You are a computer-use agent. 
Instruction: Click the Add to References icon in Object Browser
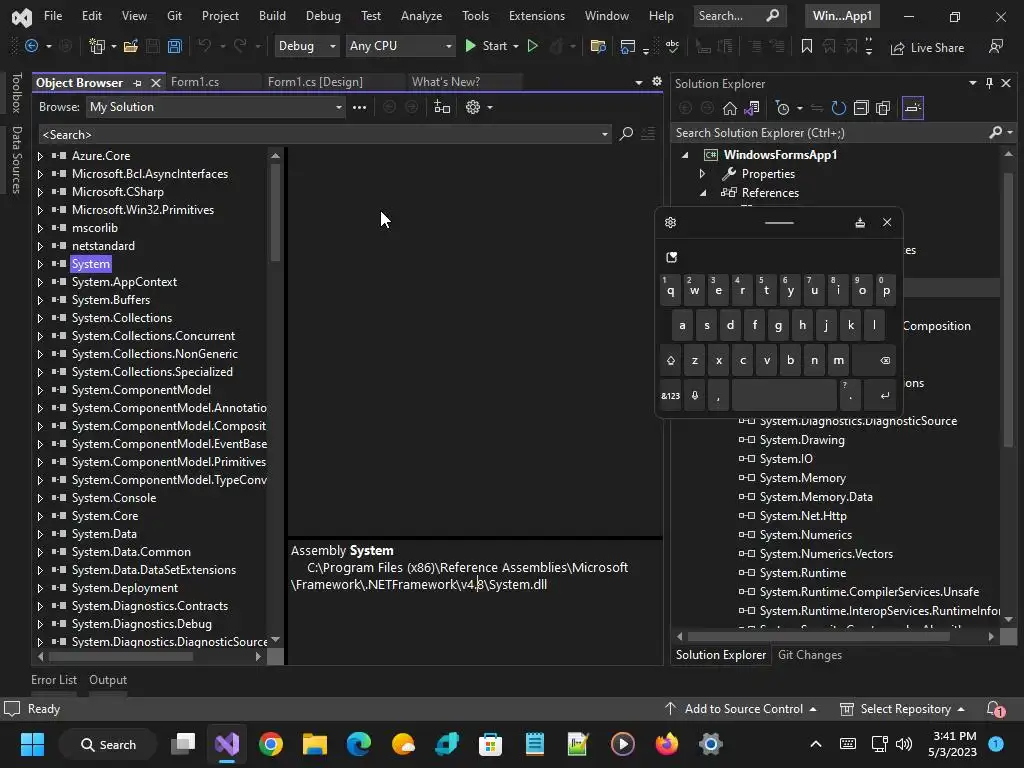click(442, 107)
